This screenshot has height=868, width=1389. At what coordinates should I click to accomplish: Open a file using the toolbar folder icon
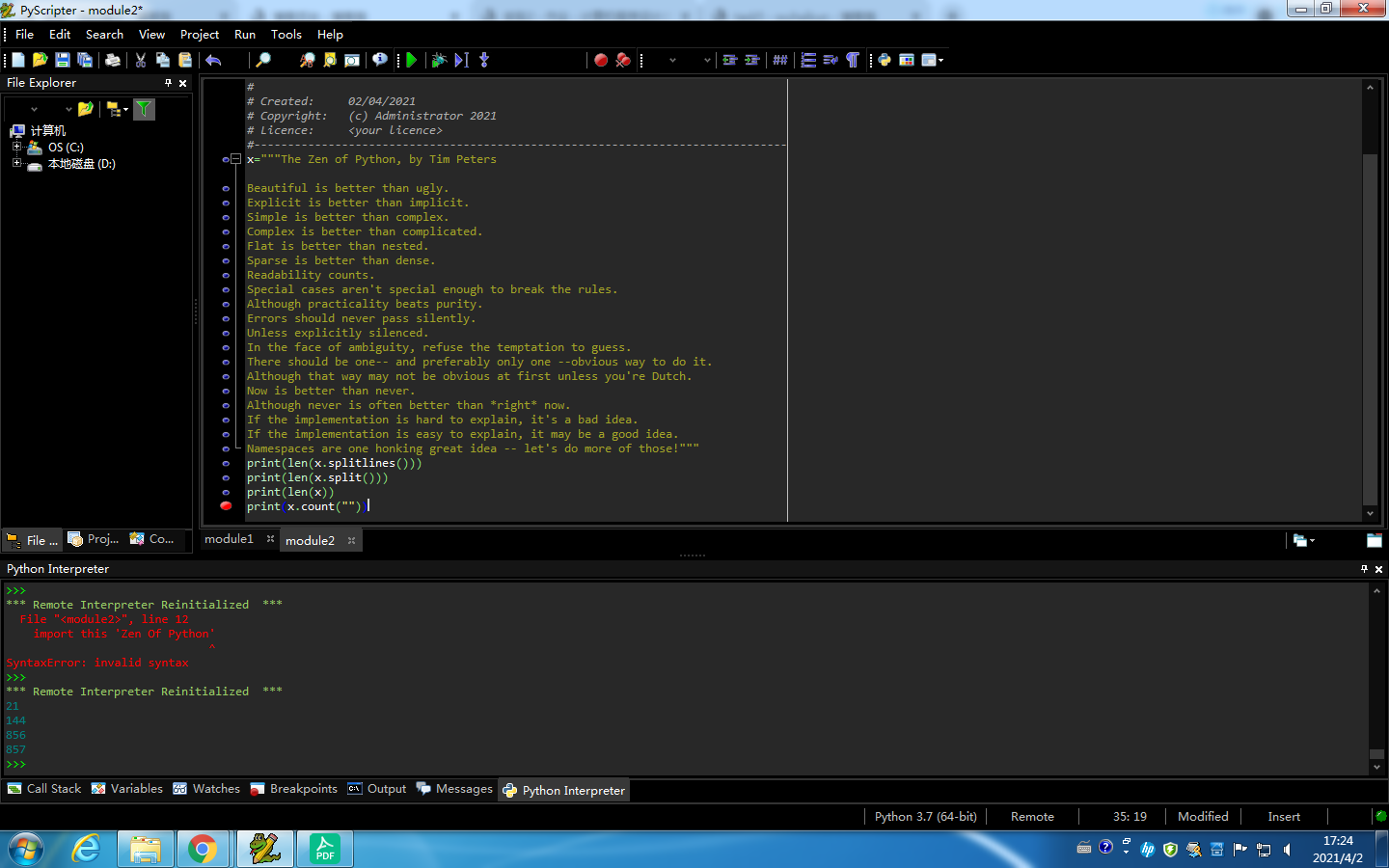click(x=40, y=60)
